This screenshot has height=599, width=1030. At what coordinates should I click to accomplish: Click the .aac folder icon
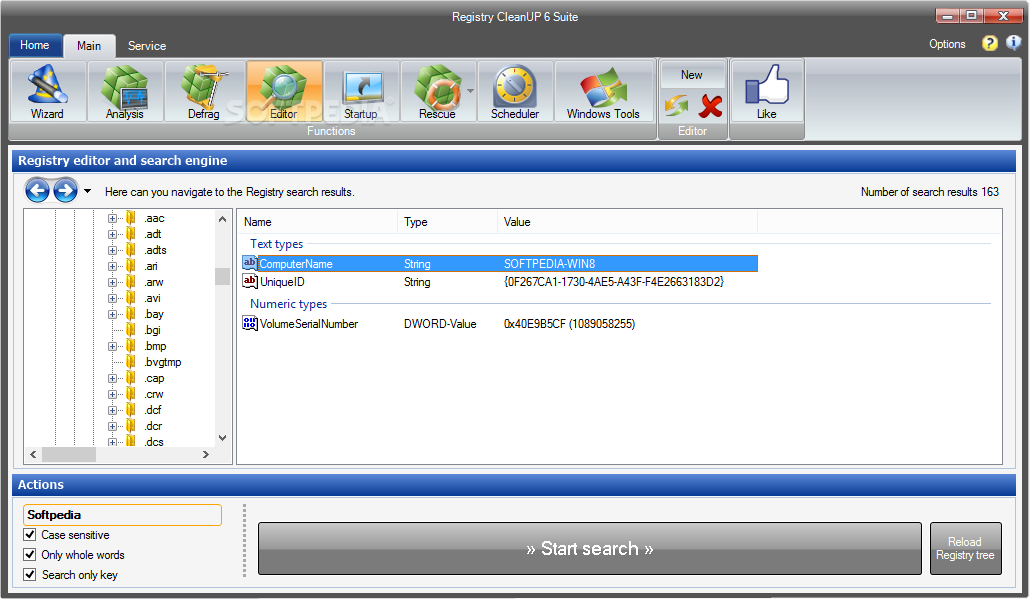(131, 218)
